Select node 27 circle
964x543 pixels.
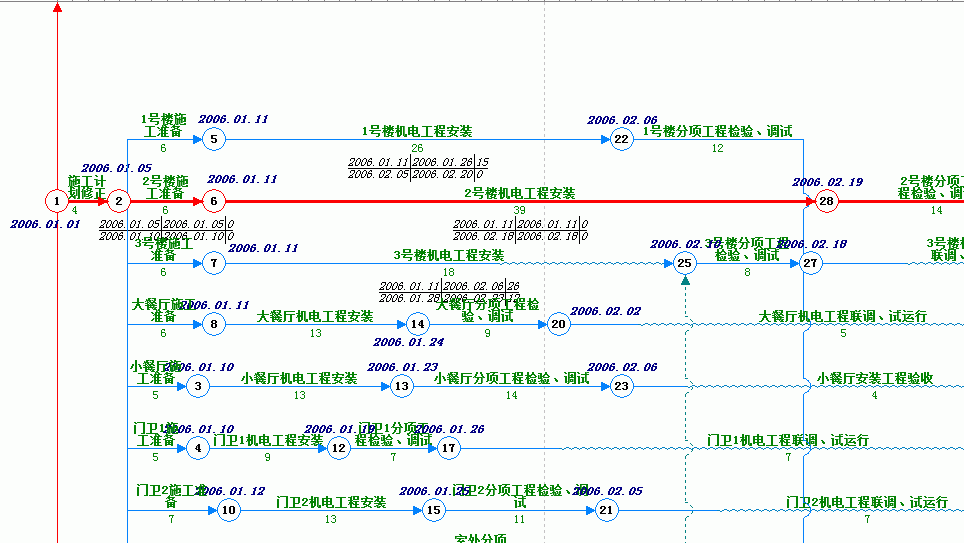point(810,263)
